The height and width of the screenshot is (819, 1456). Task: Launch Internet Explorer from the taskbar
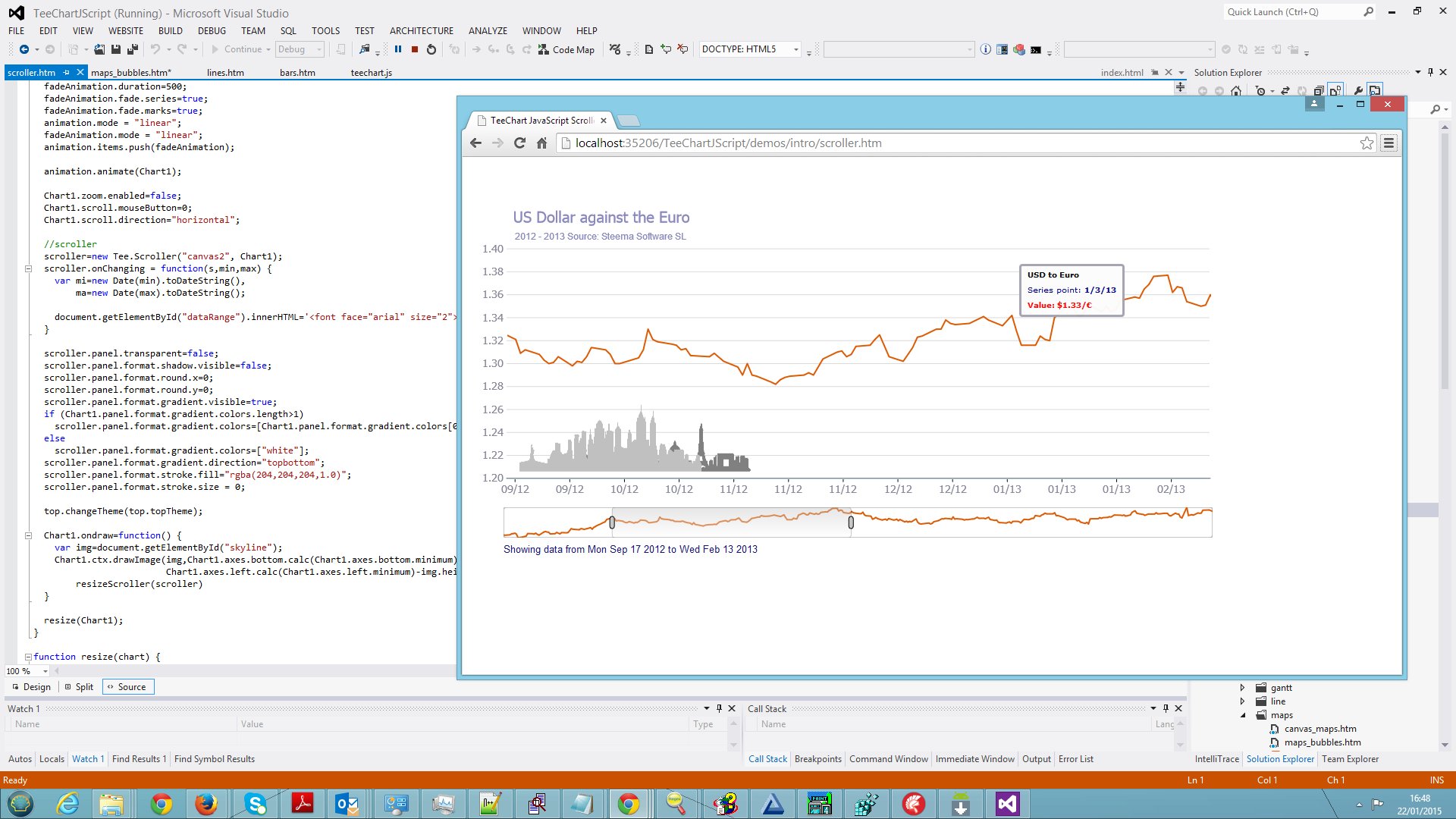tap(67, 804)
